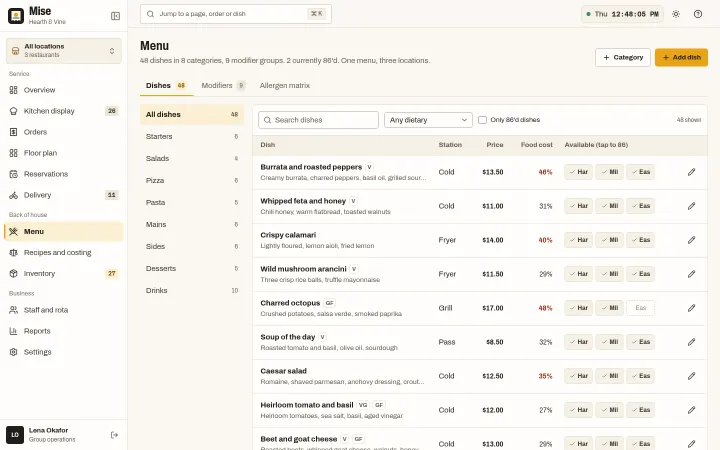720x450 pixels.
Task: Edit Burrata and roasted peppers pencil icon
Action: 692,172
